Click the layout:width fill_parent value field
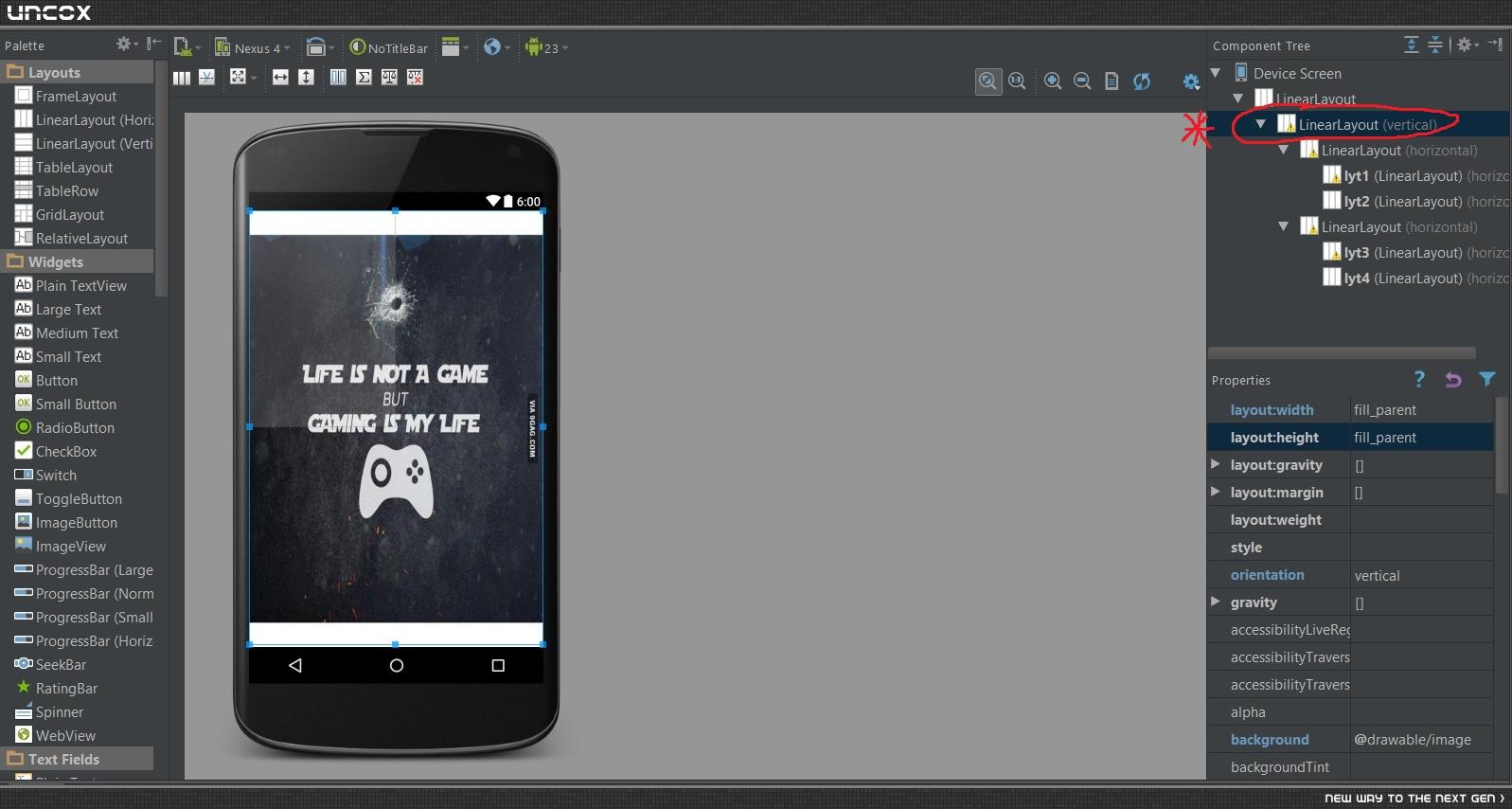 [x=1422, y=409]
